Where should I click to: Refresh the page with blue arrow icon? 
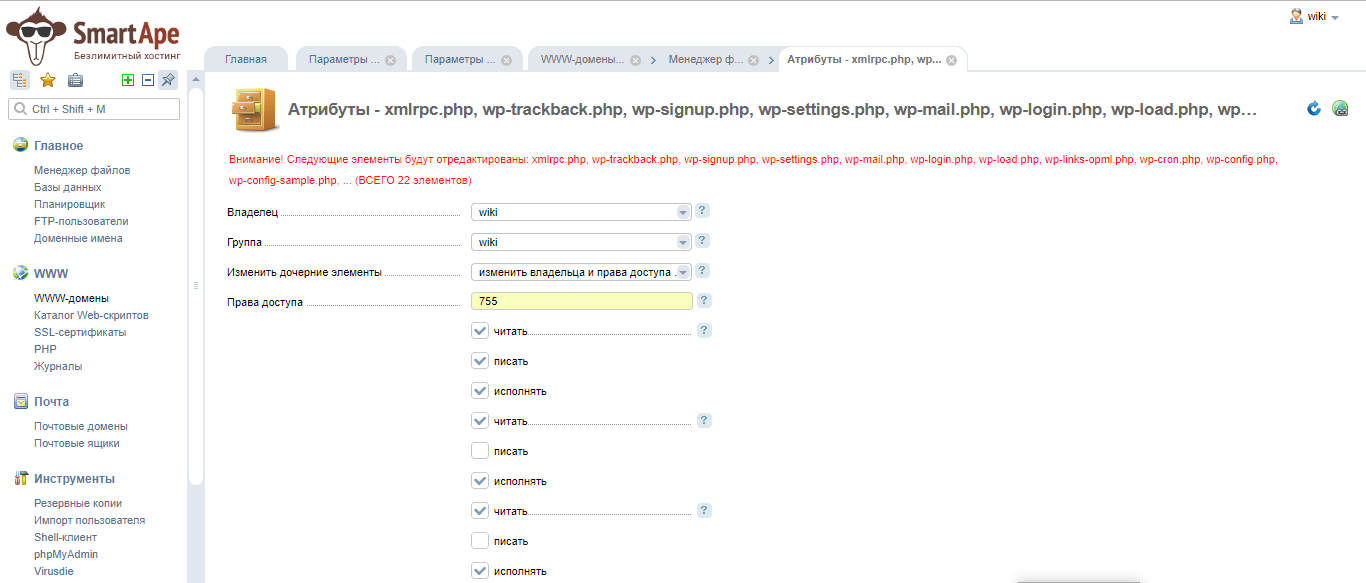[x=1314, y=108]
